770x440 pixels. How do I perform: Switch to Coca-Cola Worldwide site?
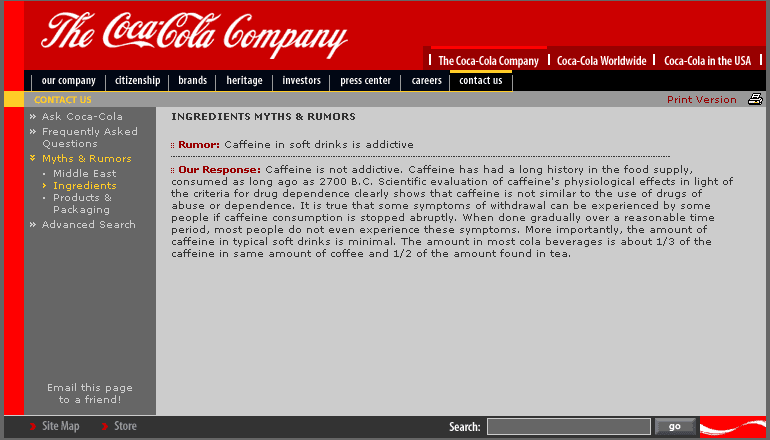tap(602, 61)
